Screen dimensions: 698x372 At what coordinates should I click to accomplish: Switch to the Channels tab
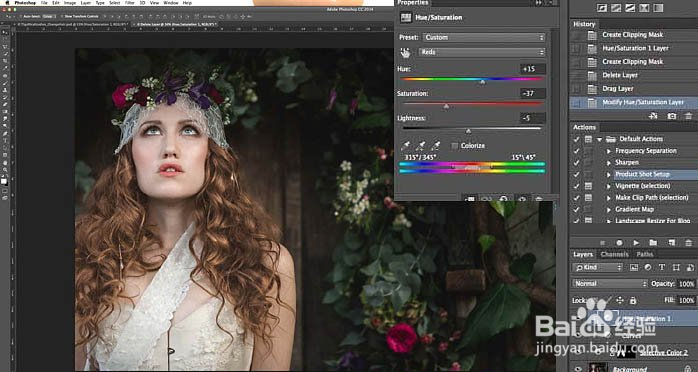pyautogui.click(x=614, y=255)
